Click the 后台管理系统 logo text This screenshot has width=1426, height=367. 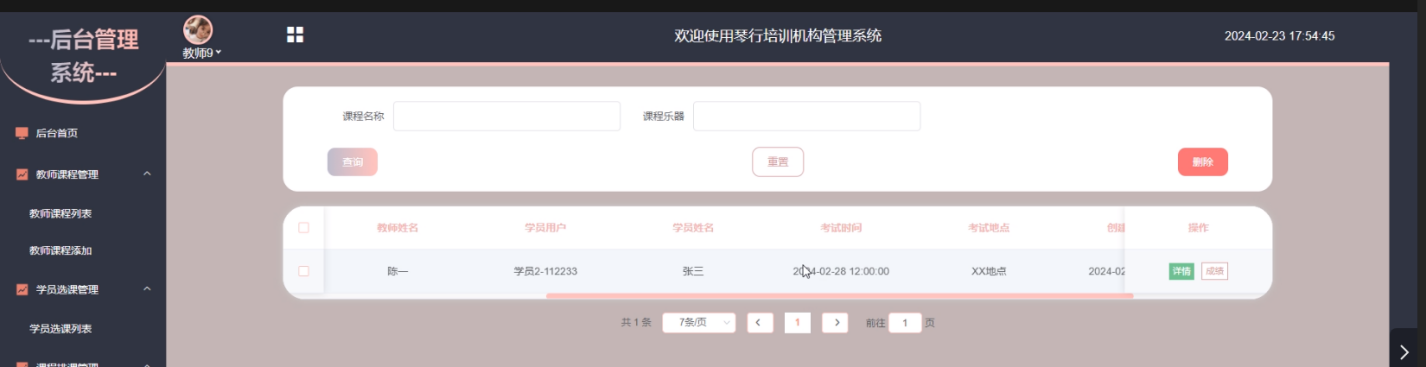(x=84, y=56)
